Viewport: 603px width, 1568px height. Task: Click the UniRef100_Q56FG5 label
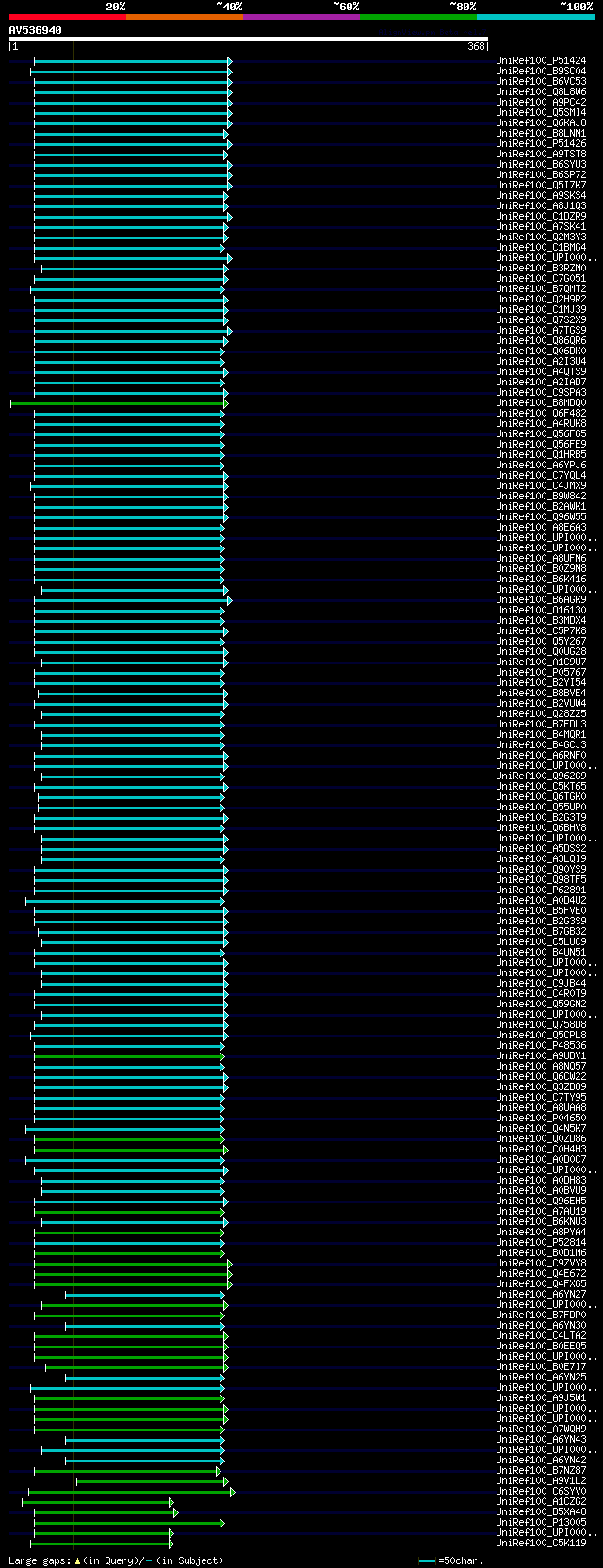click(541, 434)
